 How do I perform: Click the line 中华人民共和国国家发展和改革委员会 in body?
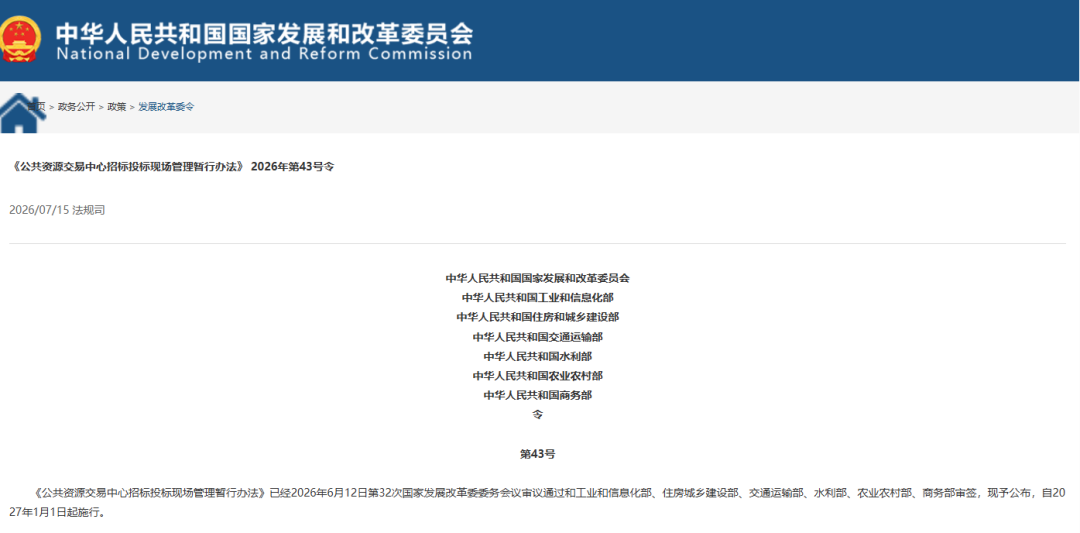[537, 279]
